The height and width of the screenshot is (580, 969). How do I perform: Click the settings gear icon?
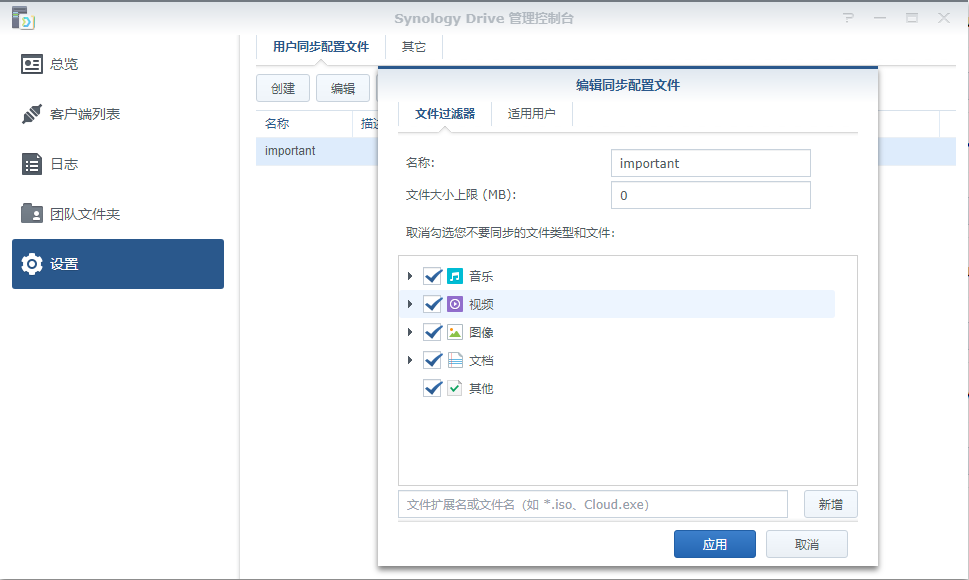click(32, 264)
